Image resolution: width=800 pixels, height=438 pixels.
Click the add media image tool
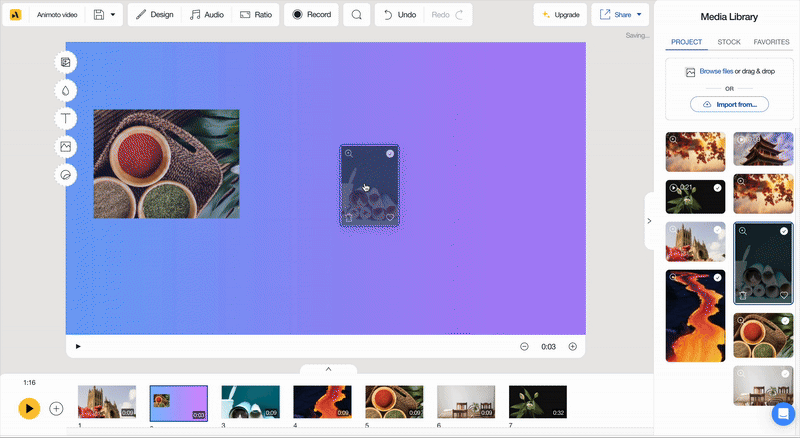pos(65,146)
